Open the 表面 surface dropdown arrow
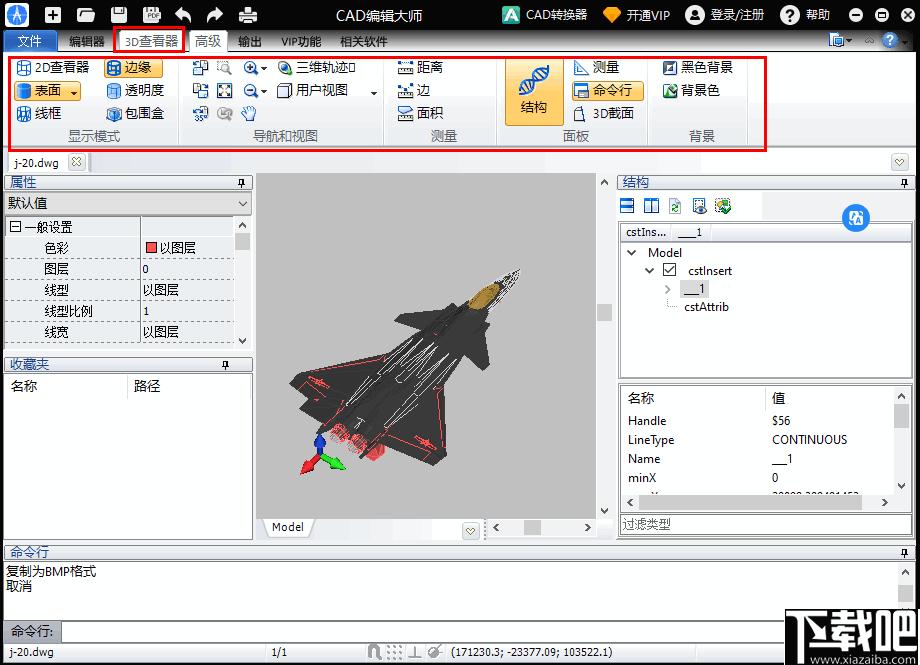The width and height of the screenshot is (920, 665). coord(75,91)
